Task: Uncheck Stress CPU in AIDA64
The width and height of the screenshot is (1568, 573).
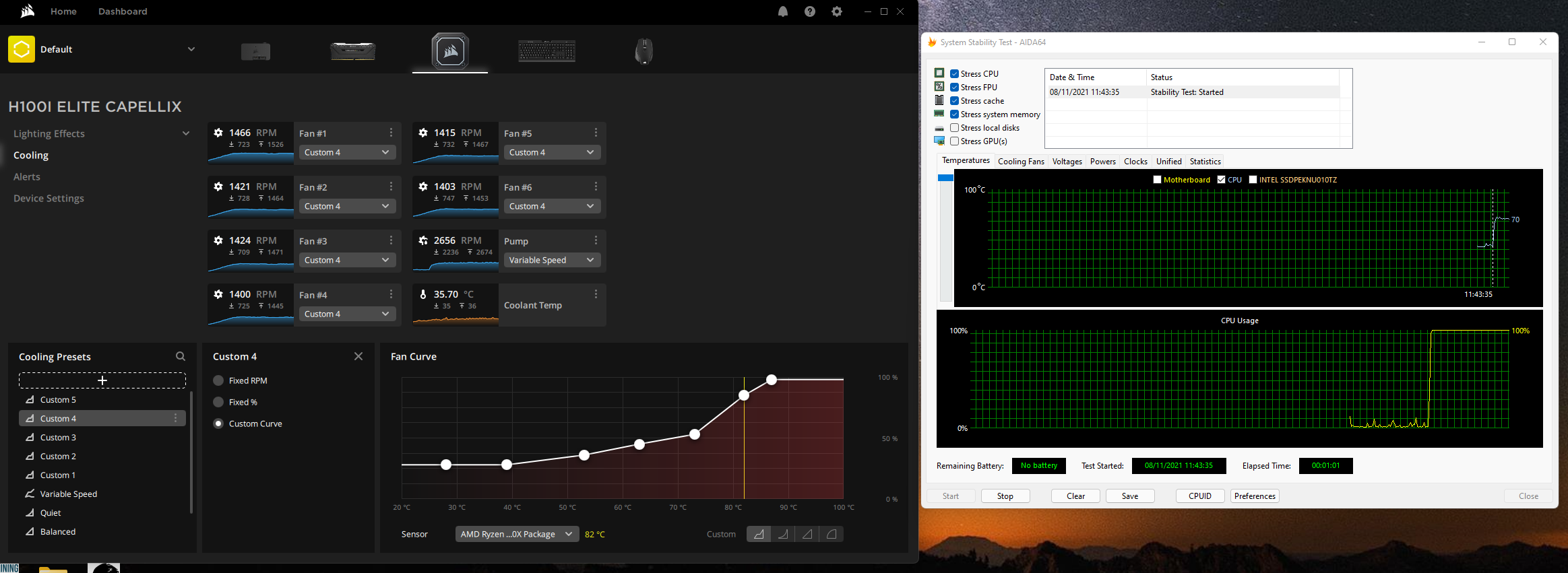Action: pos(955,74)
